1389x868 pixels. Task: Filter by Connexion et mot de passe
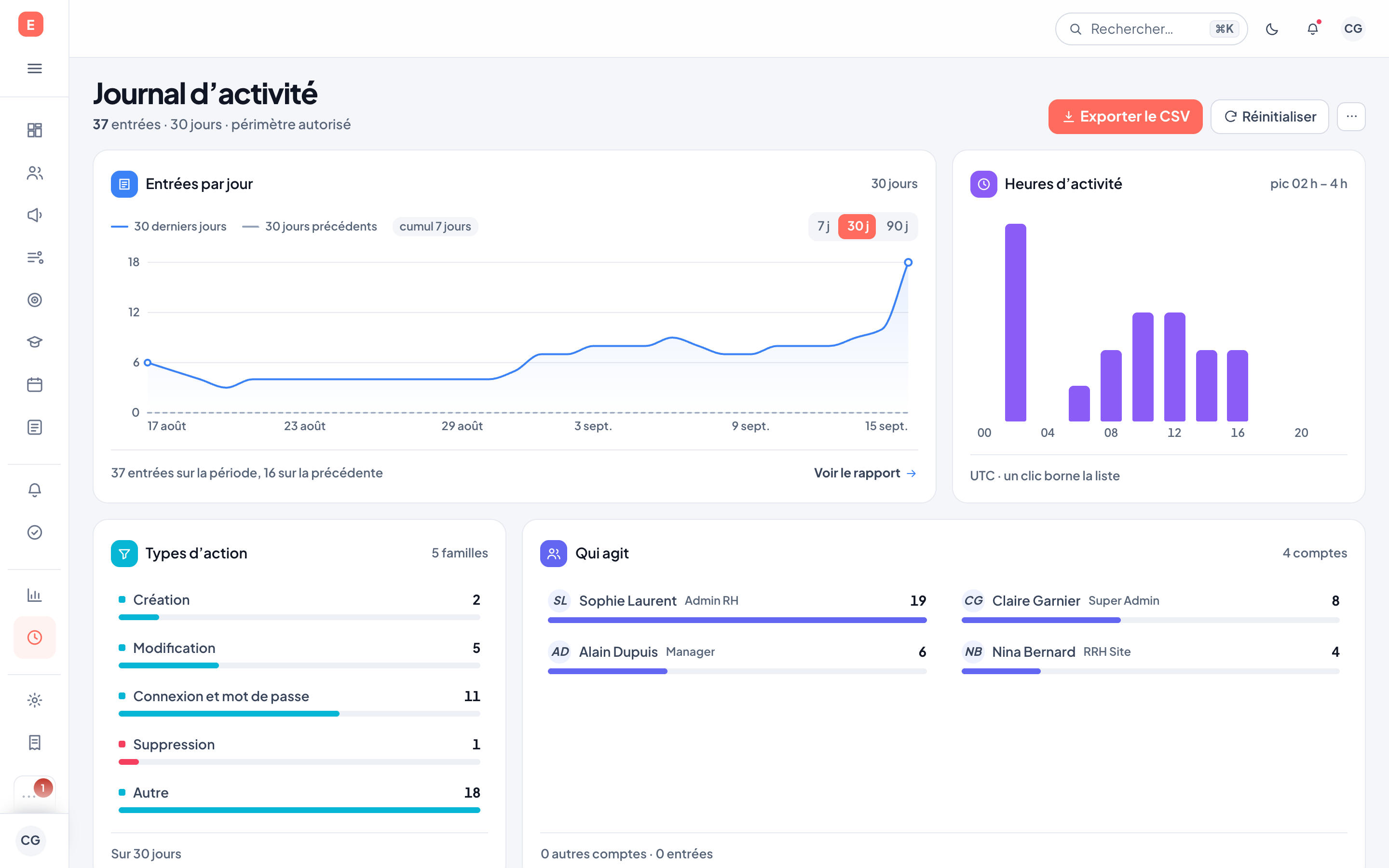(299, 702)
